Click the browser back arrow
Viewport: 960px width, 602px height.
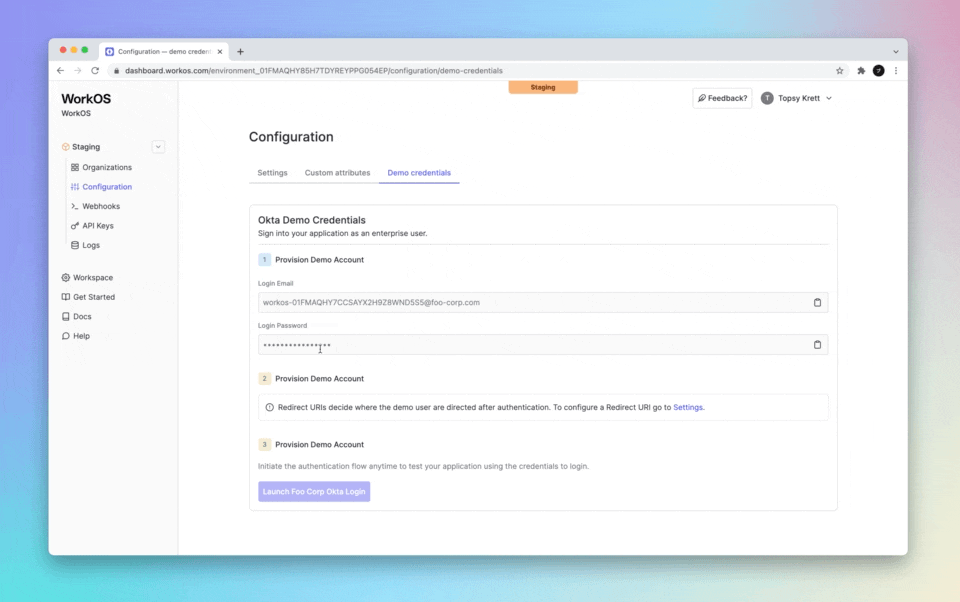60,70
